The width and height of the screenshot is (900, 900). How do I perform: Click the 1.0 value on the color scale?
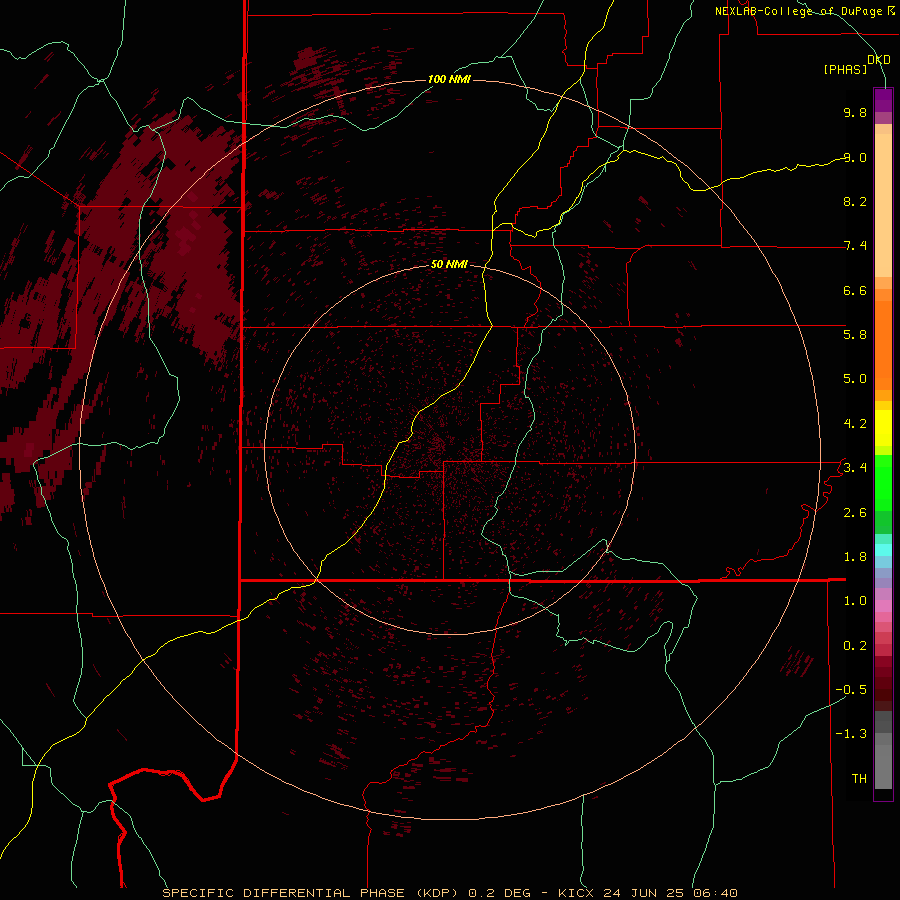(x=855, y=601)
